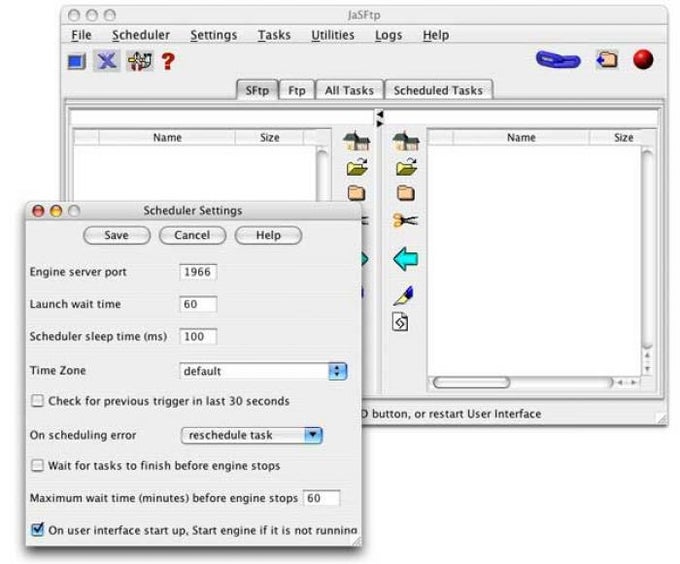Click the Maximum wait time minutes field

pos(321,498)
